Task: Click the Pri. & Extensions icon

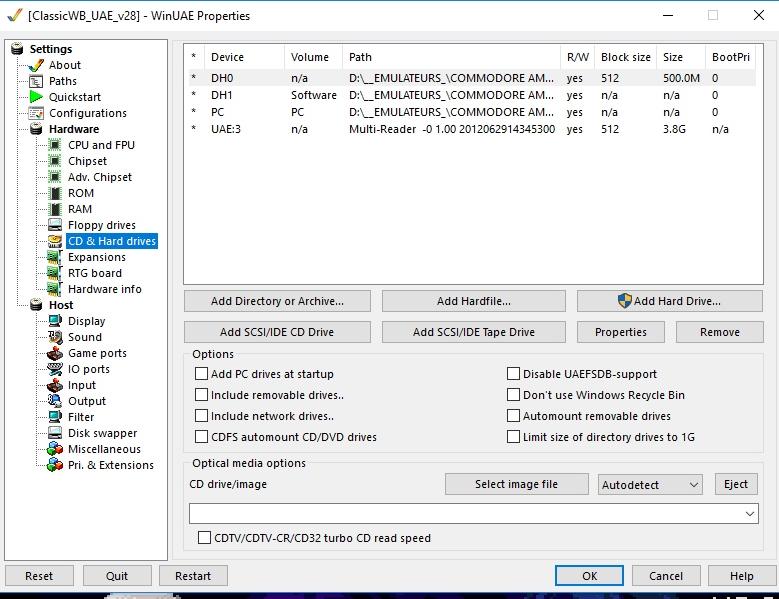Action: point(55,465)
